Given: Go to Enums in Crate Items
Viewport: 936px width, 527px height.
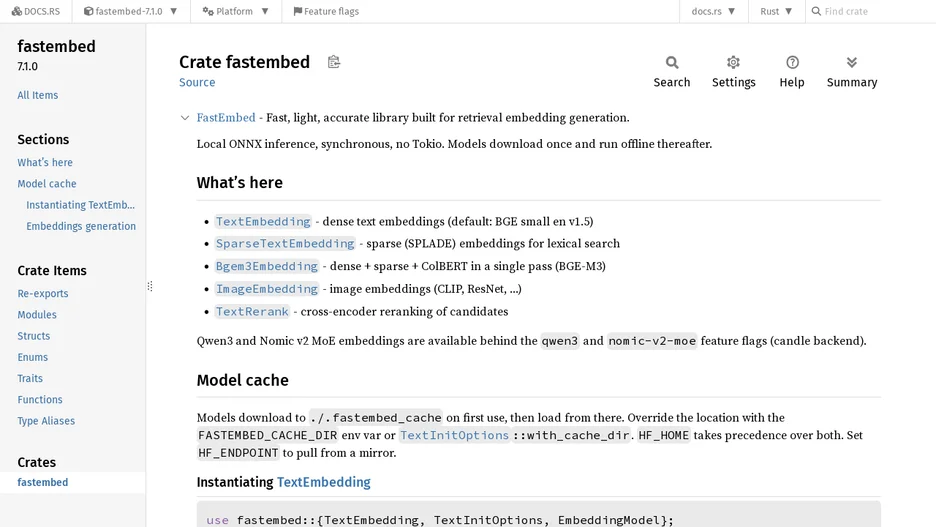Looking at the screenshot, I should click(x=32, y=358).
